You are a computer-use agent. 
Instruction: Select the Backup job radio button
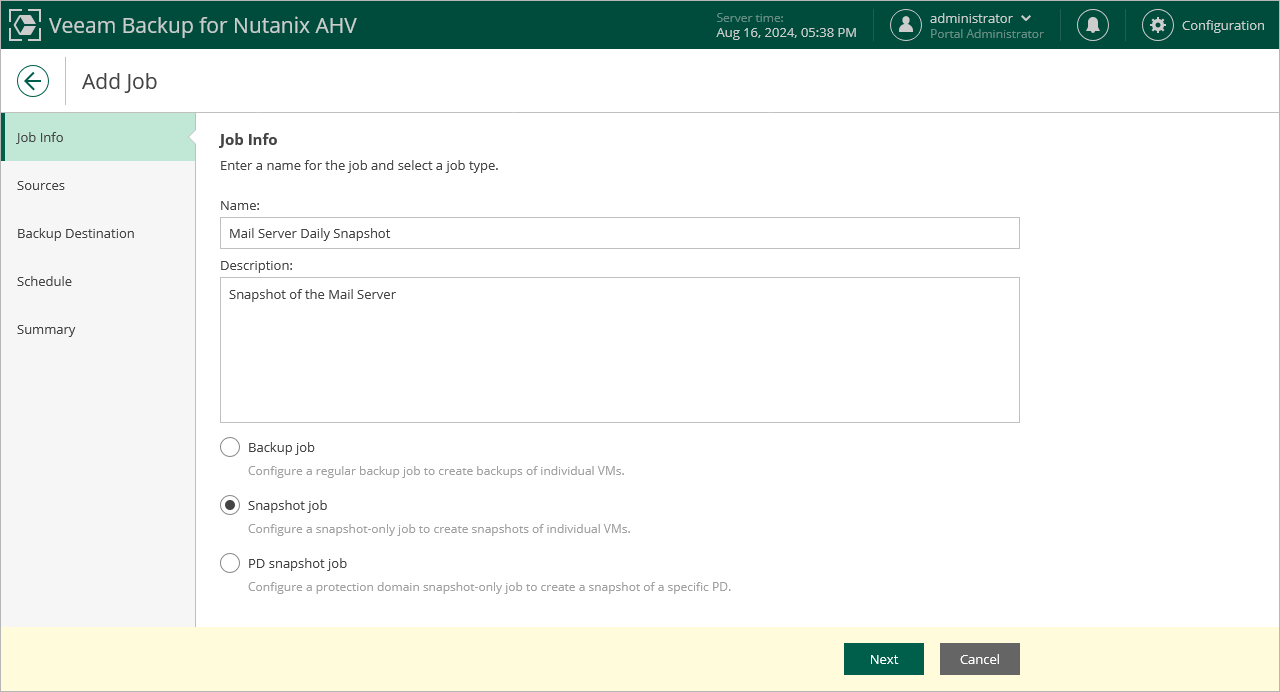pyautogui.click(x=230, y=447)
